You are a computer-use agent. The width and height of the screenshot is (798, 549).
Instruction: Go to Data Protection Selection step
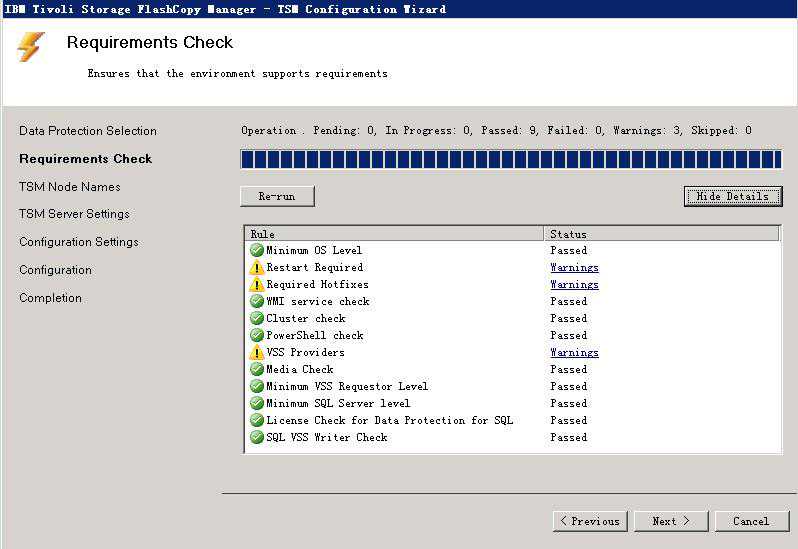click(x=88, y=131)
